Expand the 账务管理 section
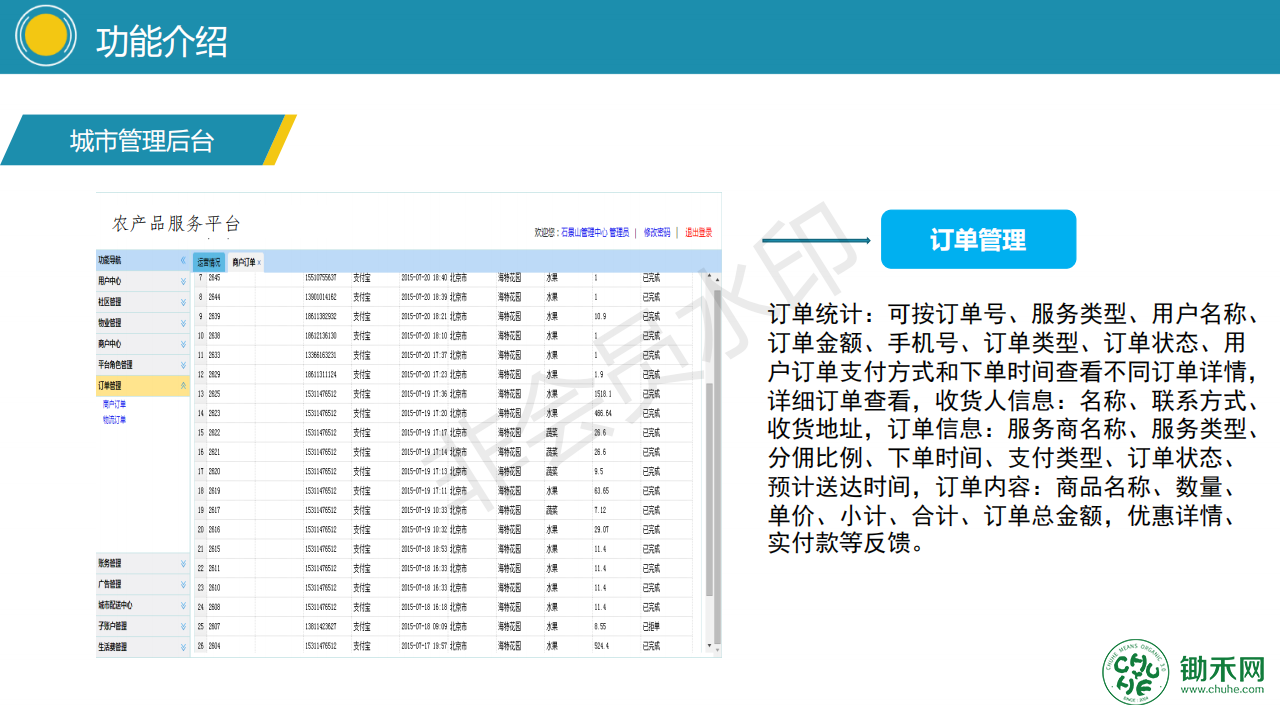Viewport: 1280px width, 720px height. click(183, 564)
